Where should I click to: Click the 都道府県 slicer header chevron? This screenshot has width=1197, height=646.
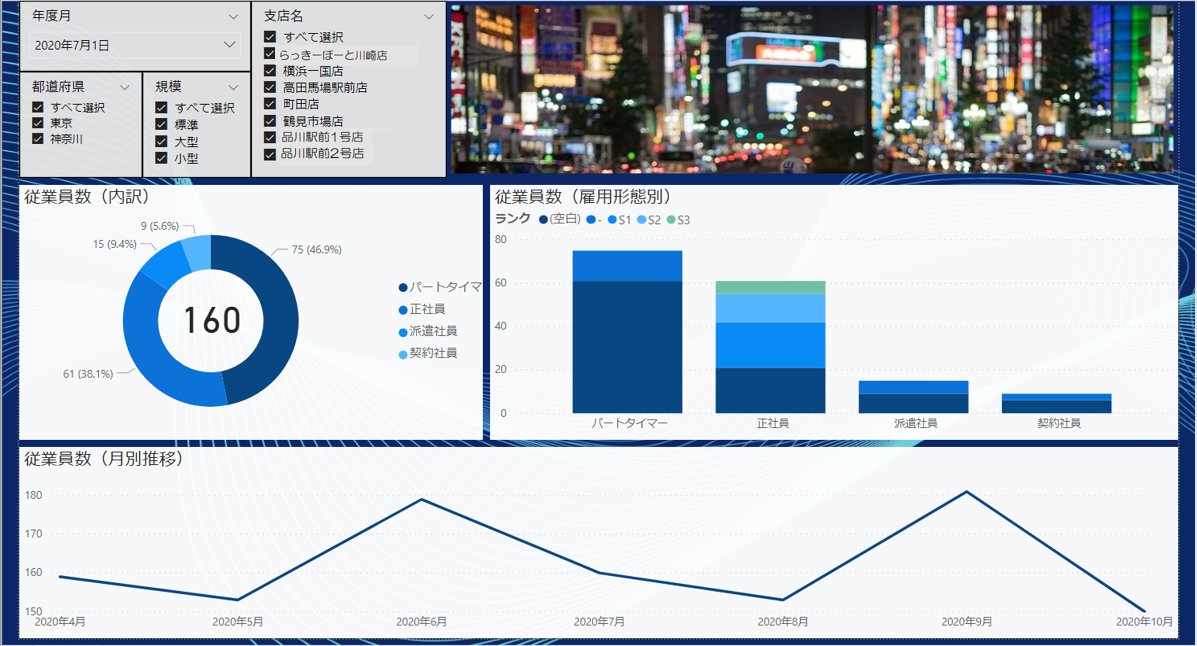click(127, 87)
